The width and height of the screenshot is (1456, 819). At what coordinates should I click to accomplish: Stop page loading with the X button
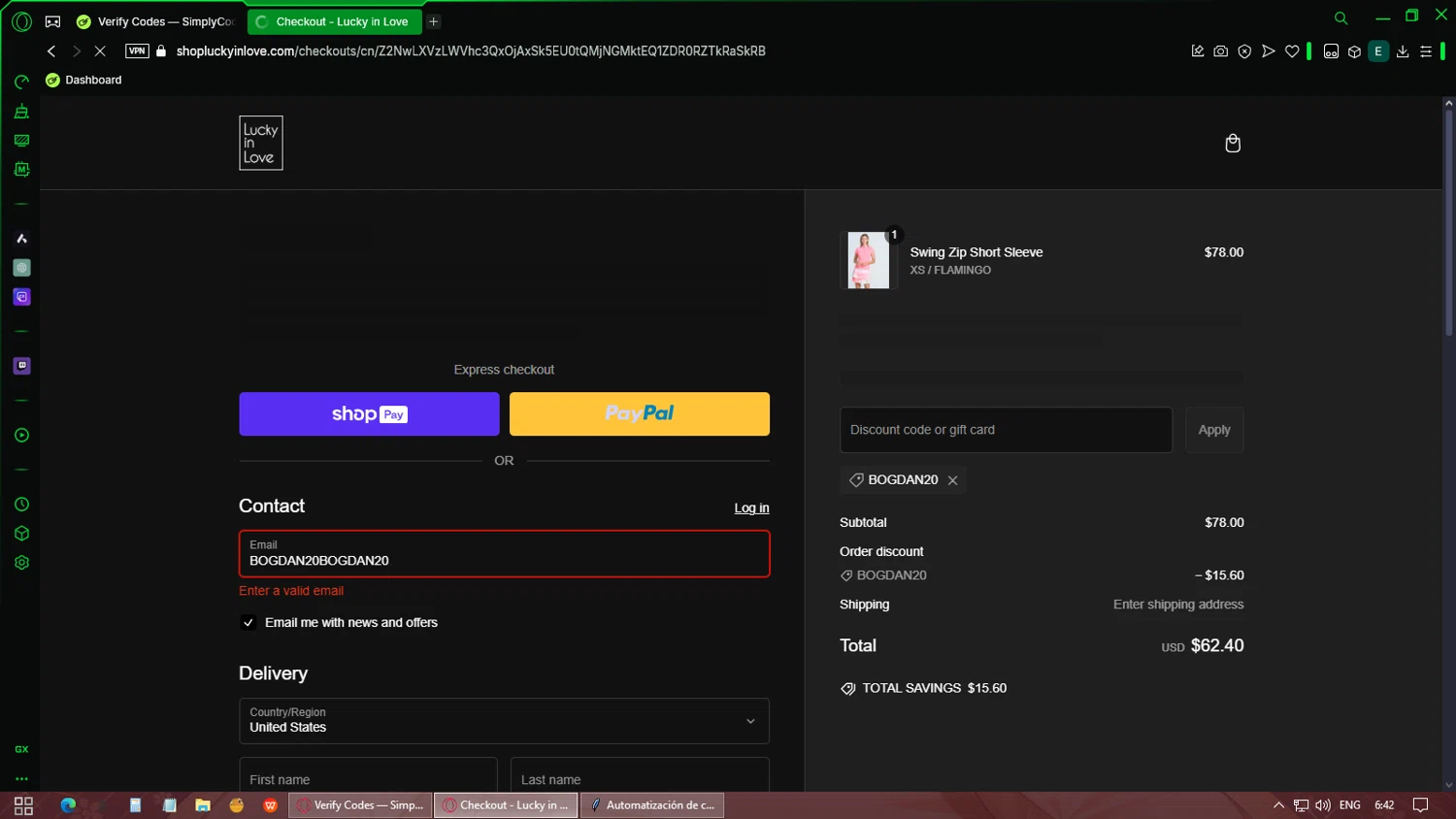100,51
